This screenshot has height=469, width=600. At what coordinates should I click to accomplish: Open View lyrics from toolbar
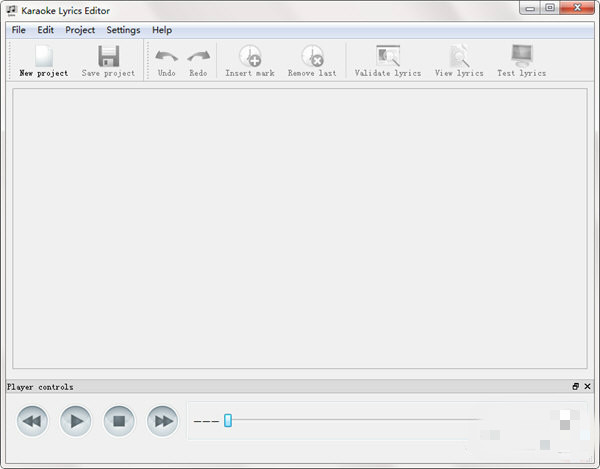click(x=459, y=61)
